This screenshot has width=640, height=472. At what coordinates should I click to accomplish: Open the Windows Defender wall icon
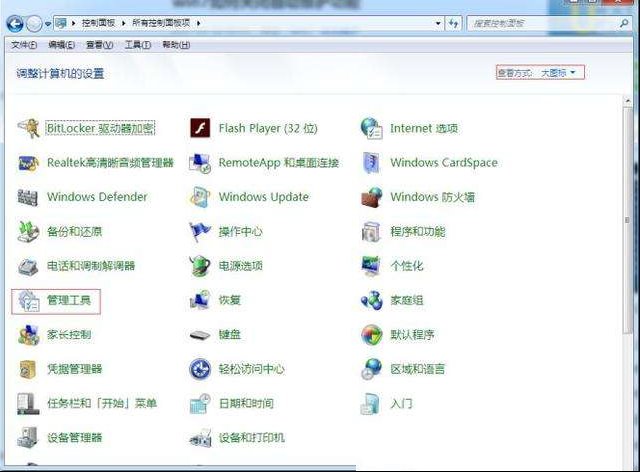tap(28, 197)
